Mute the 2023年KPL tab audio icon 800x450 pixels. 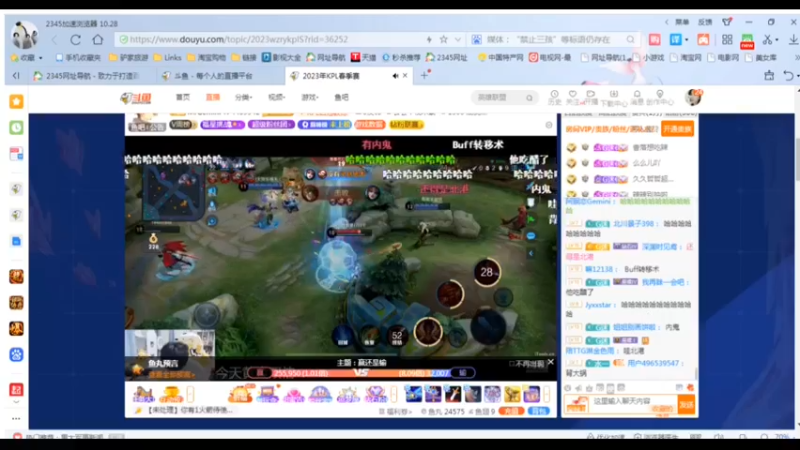[x=395, y=76]
